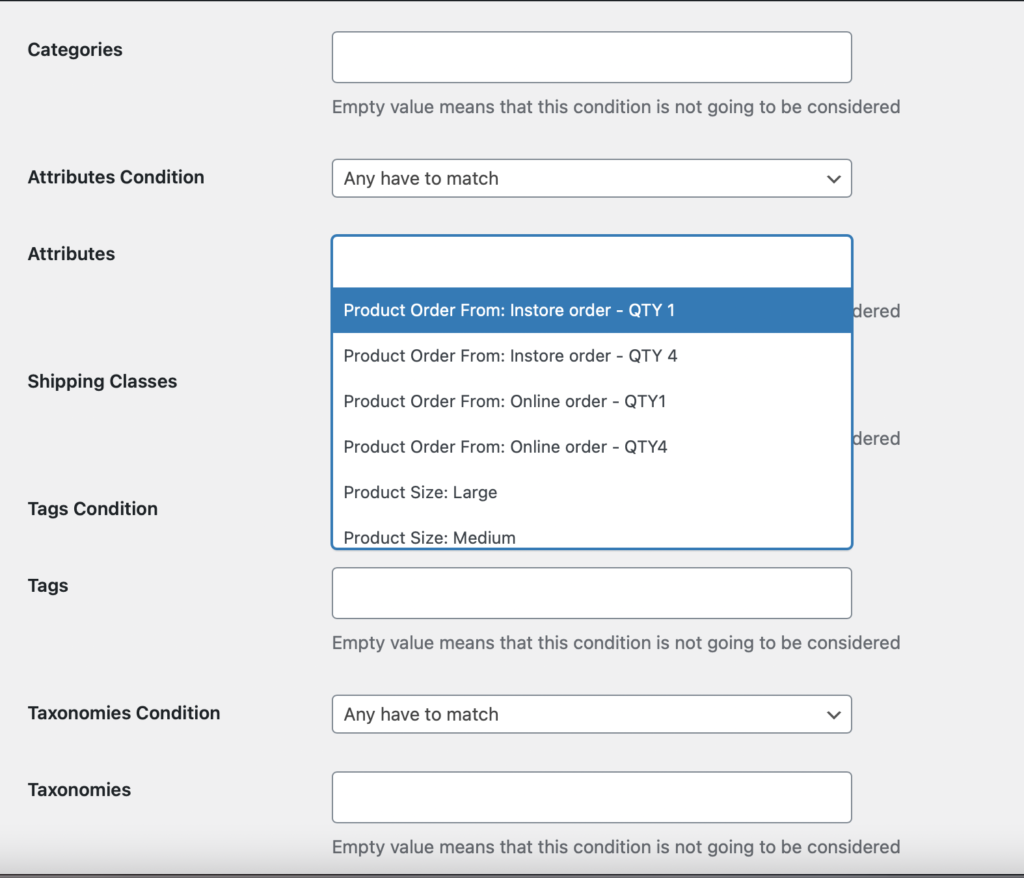1024x878 pixels.
Task: Click the Tags field label
Action: 48,586
